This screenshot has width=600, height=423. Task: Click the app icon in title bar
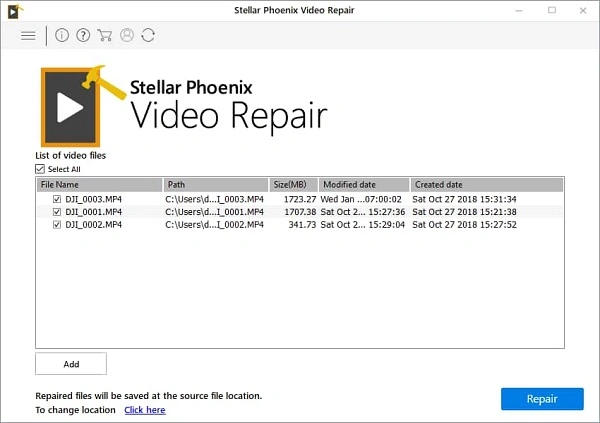point(15,11)
